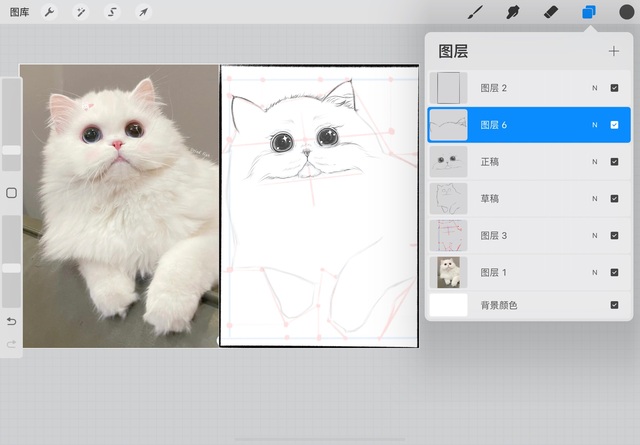Screen dimensions: 640x445
Task: Open blend mode N for 图层 3
Action: pyautogui.click(x=594, y=236)
